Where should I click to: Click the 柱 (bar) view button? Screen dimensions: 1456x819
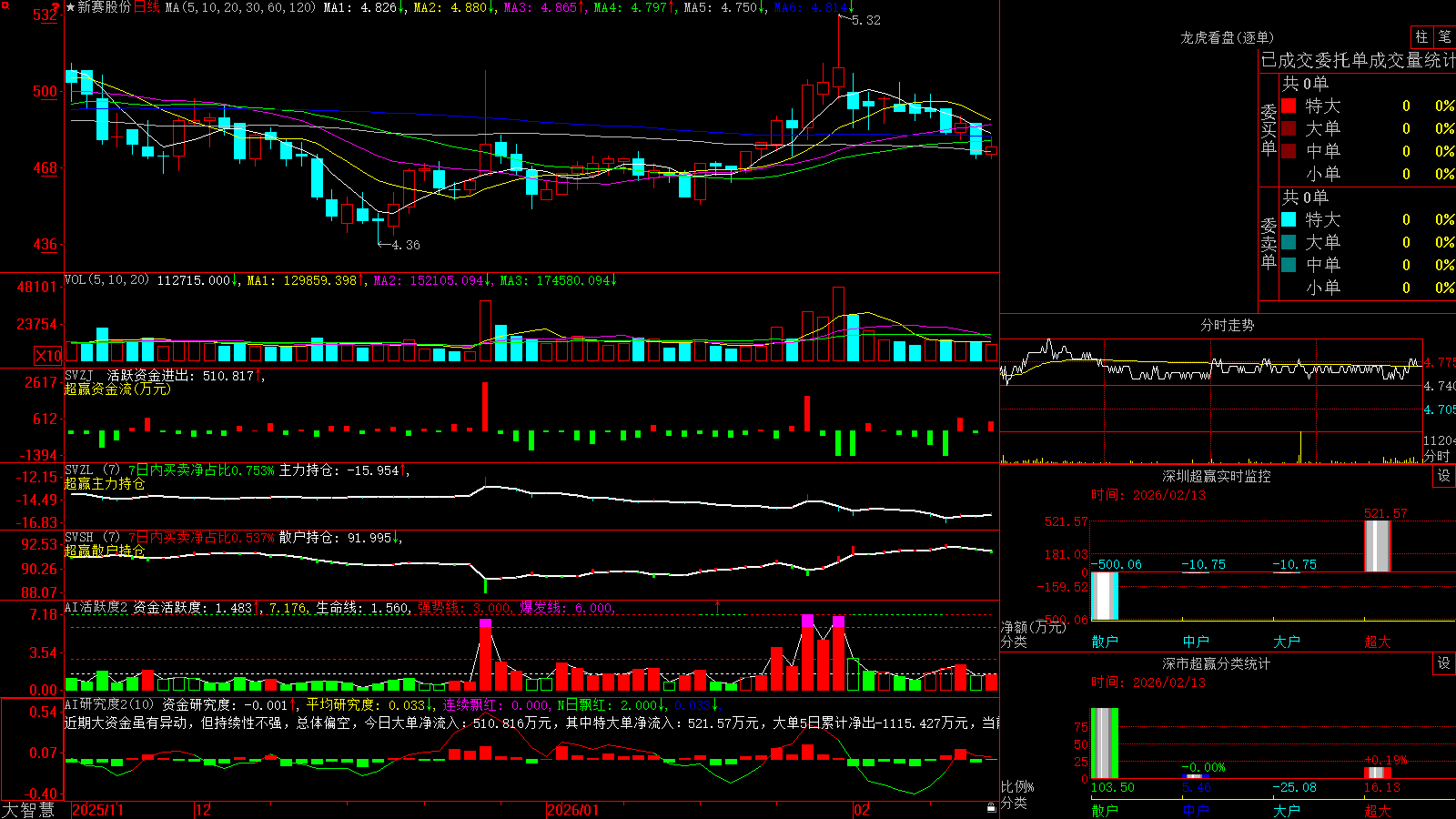coord(1421,36)
